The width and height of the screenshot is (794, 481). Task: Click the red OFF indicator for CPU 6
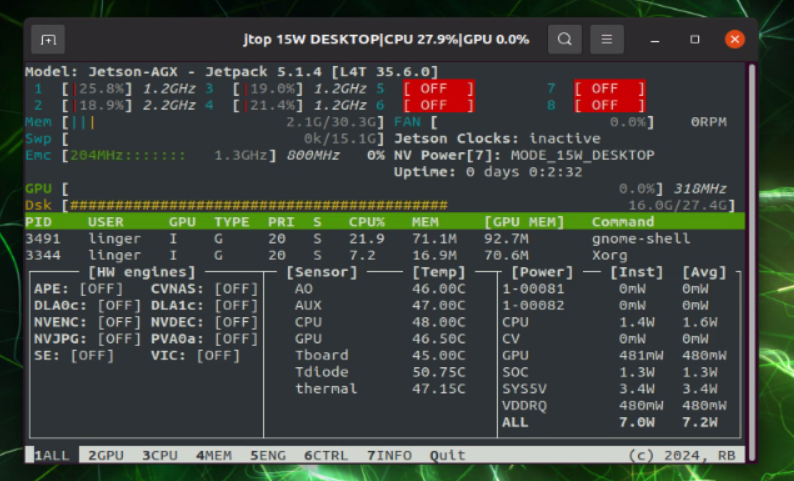[439, 105]
